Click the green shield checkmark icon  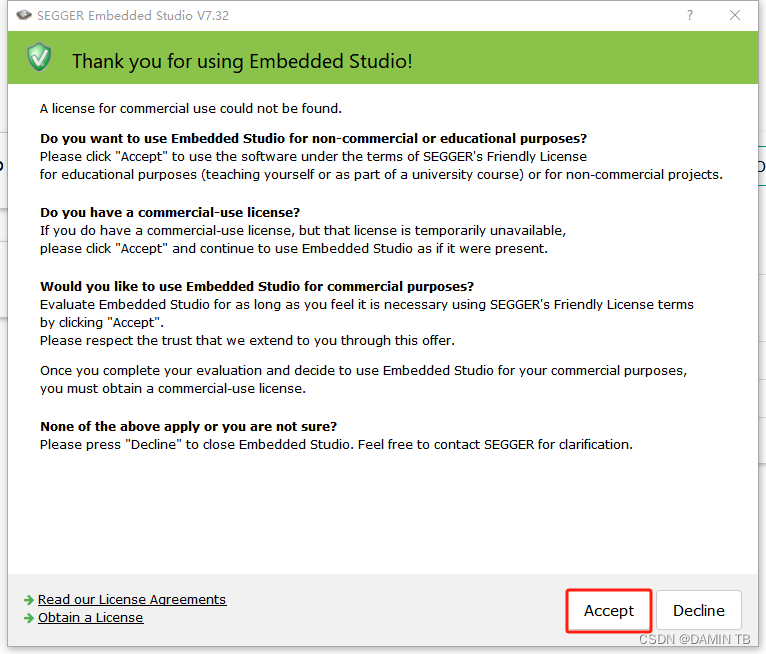pos(39,57)
